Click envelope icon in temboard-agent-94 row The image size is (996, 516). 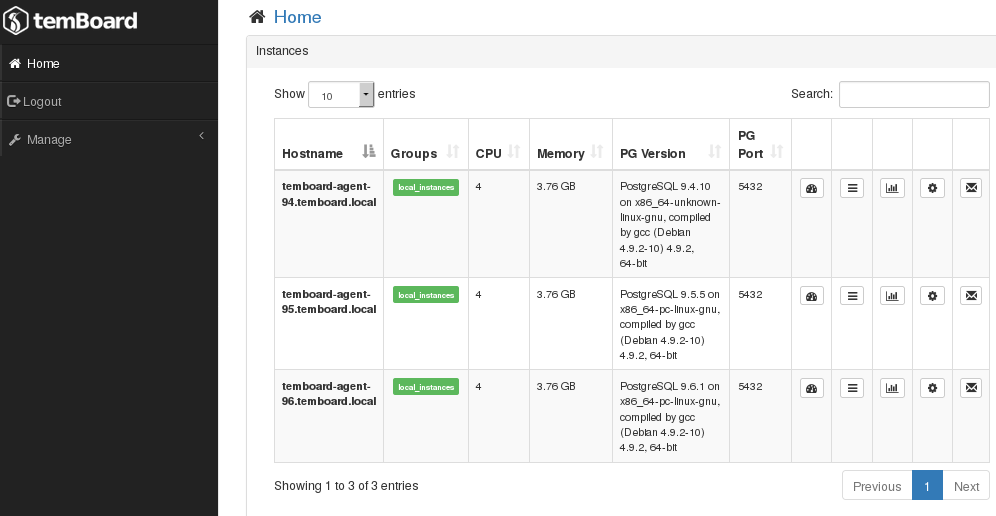971,188
